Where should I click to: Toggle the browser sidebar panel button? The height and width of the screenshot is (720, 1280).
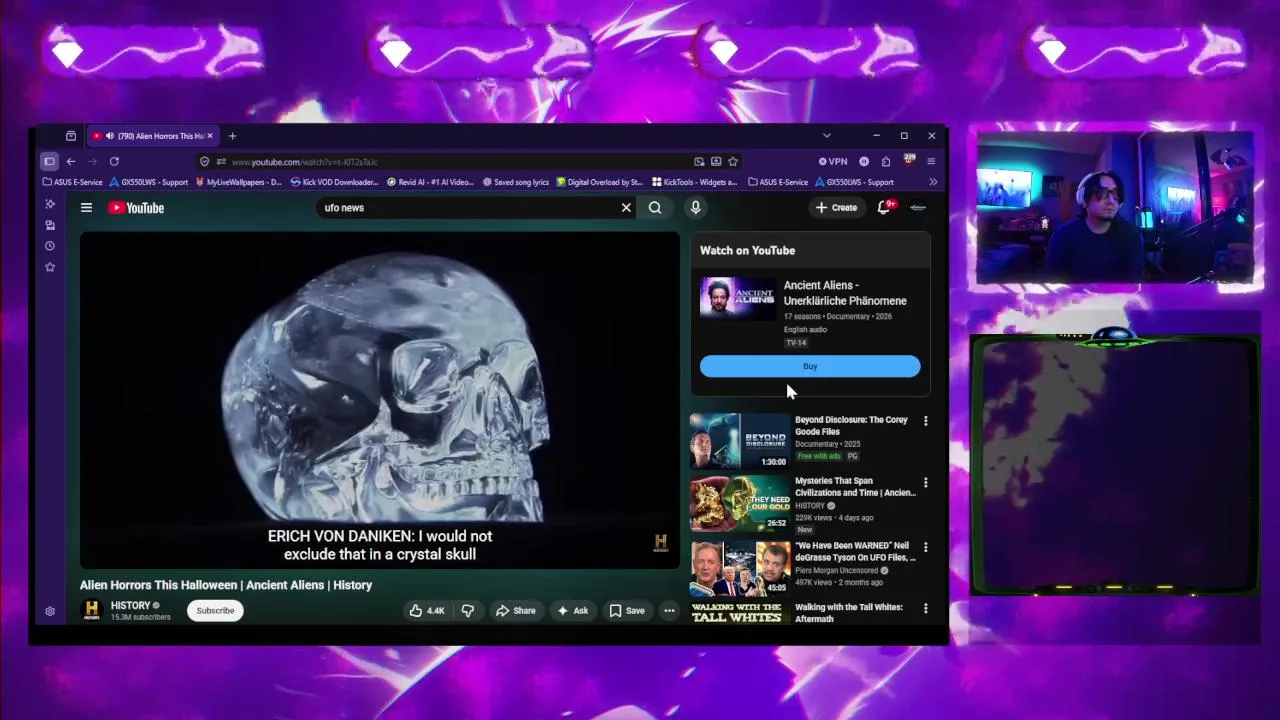pos(49,161)
